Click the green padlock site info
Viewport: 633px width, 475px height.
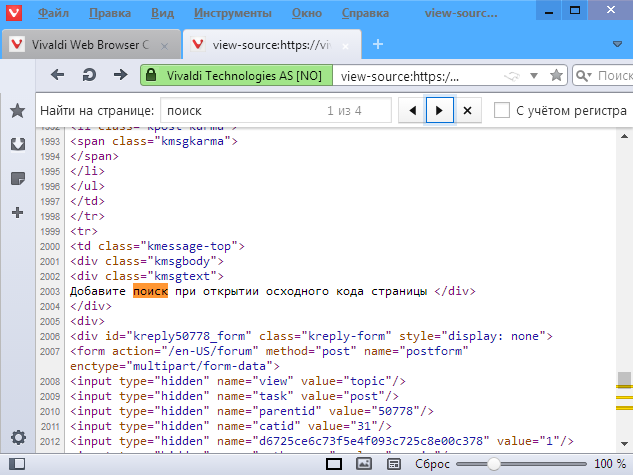click(151, 75)
